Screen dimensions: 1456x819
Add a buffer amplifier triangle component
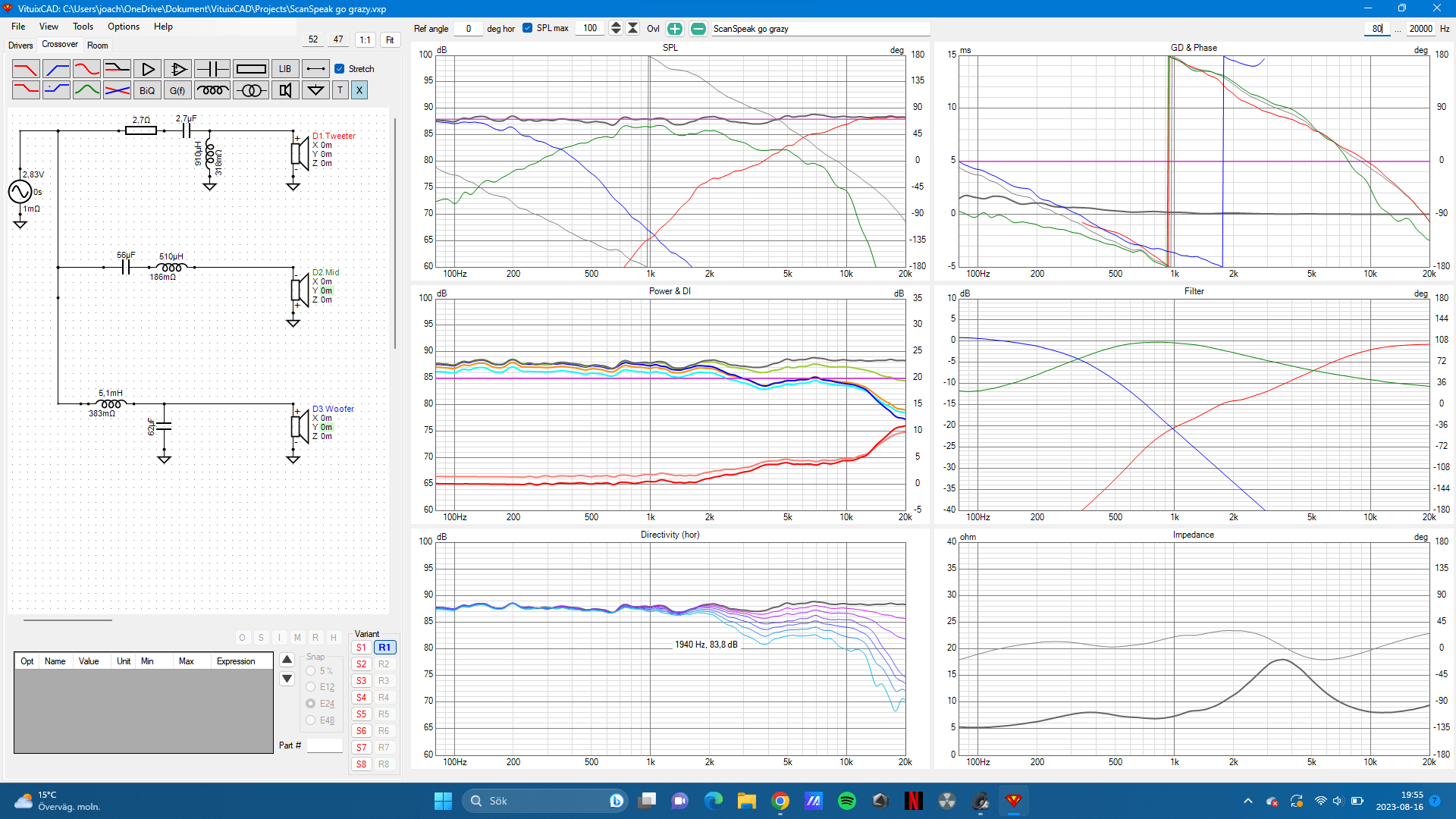(x=147, y=69)
